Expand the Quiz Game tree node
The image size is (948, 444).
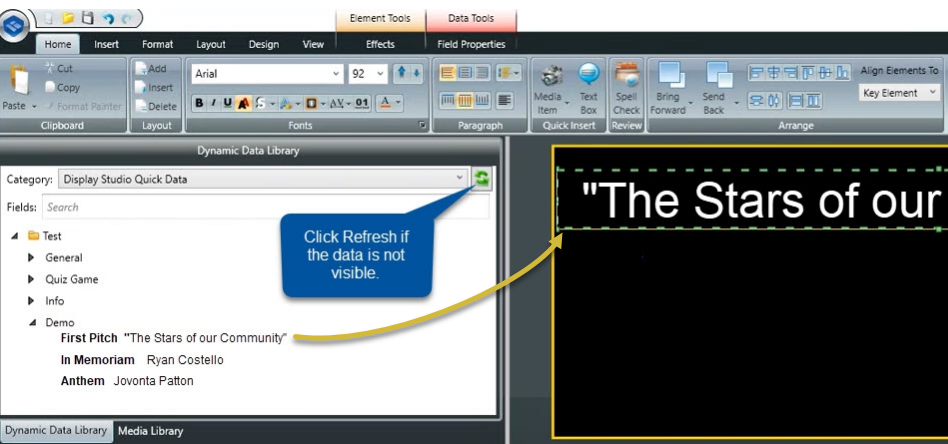(x=31, y=280)
